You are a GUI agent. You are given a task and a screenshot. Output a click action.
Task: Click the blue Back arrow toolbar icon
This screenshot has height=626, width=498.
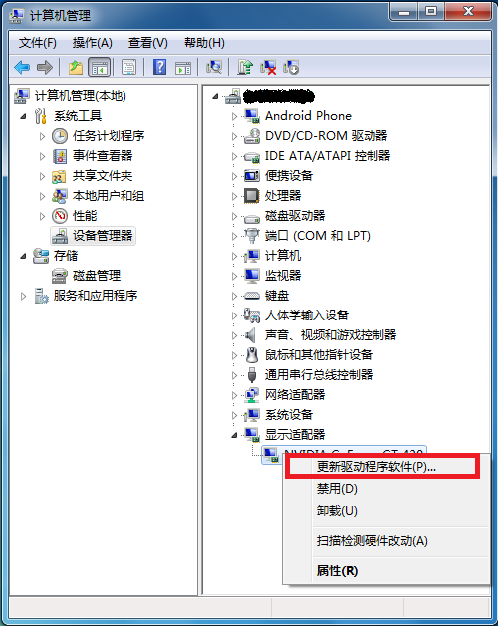coord(22,67)
